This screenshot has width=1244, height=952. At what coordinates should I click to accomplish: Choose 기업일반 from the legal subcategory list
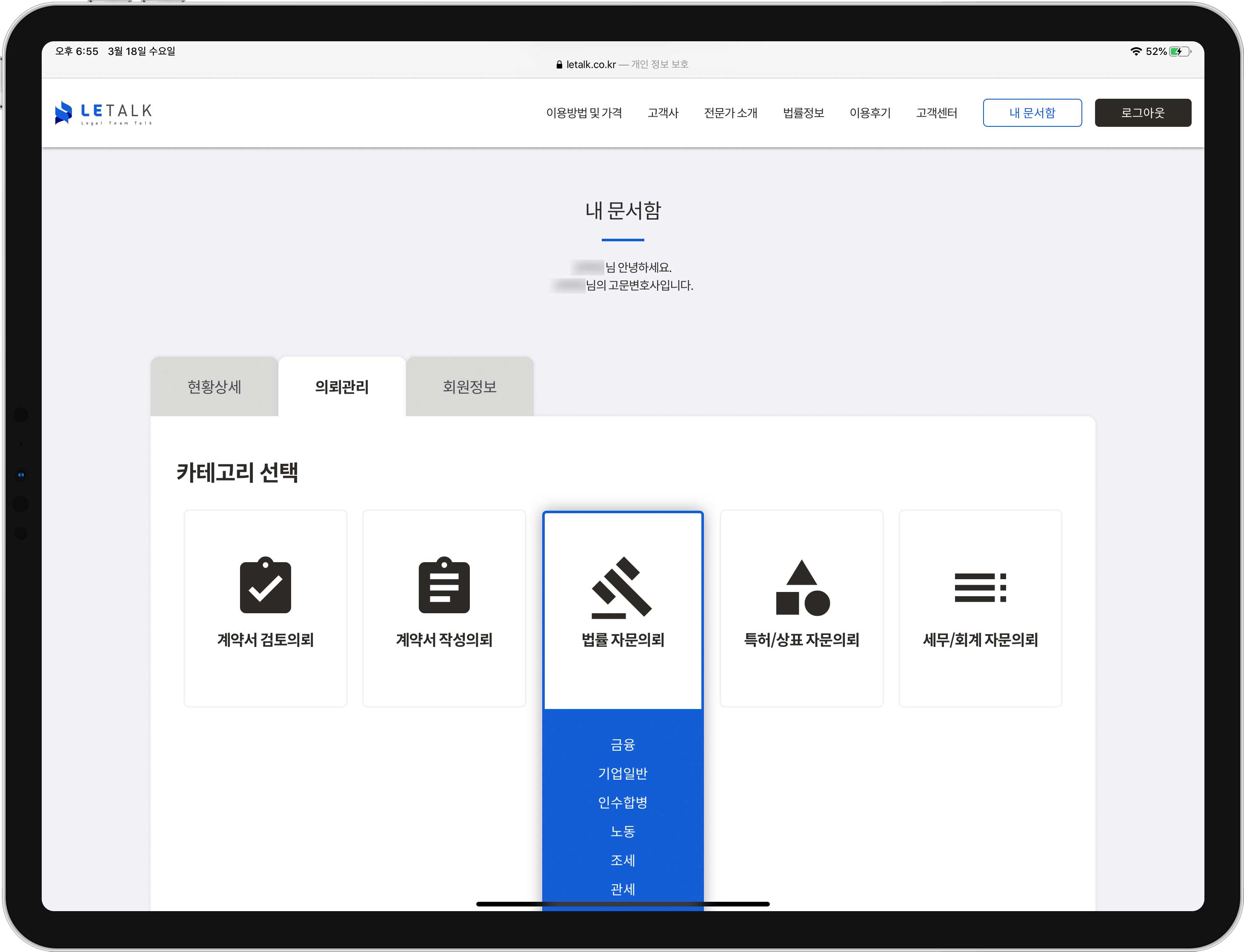[622, 774]
